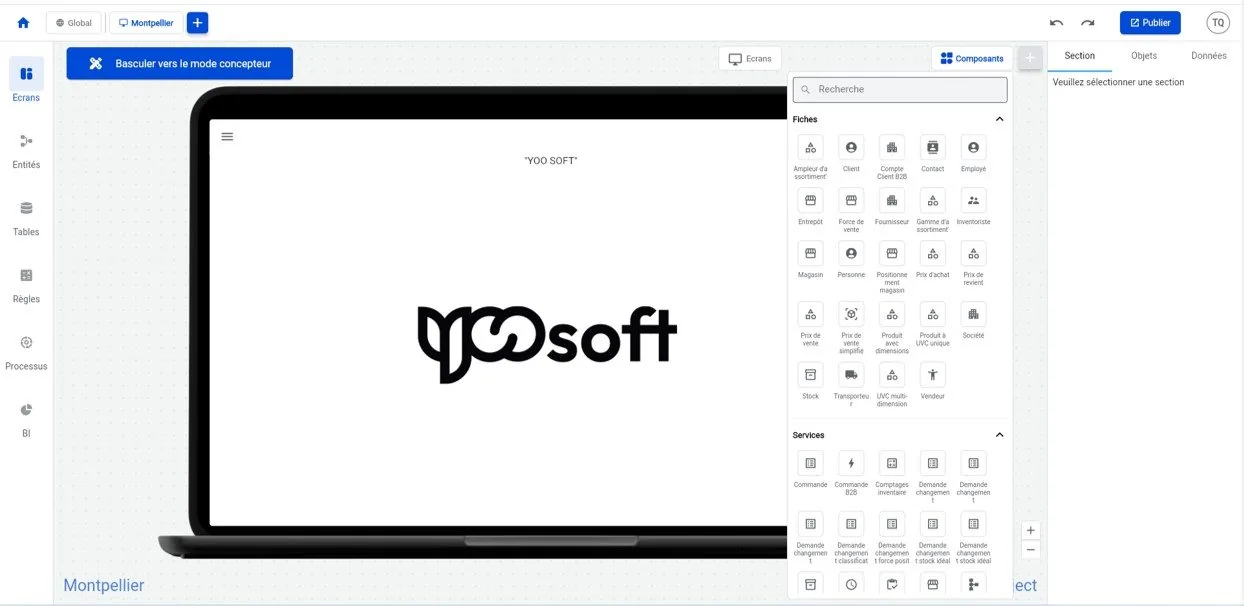Image resolution: width=1244 pixels, height=606 pixels.
Task: Pick the Comptages inventaire service component
Action: (891, 474)
